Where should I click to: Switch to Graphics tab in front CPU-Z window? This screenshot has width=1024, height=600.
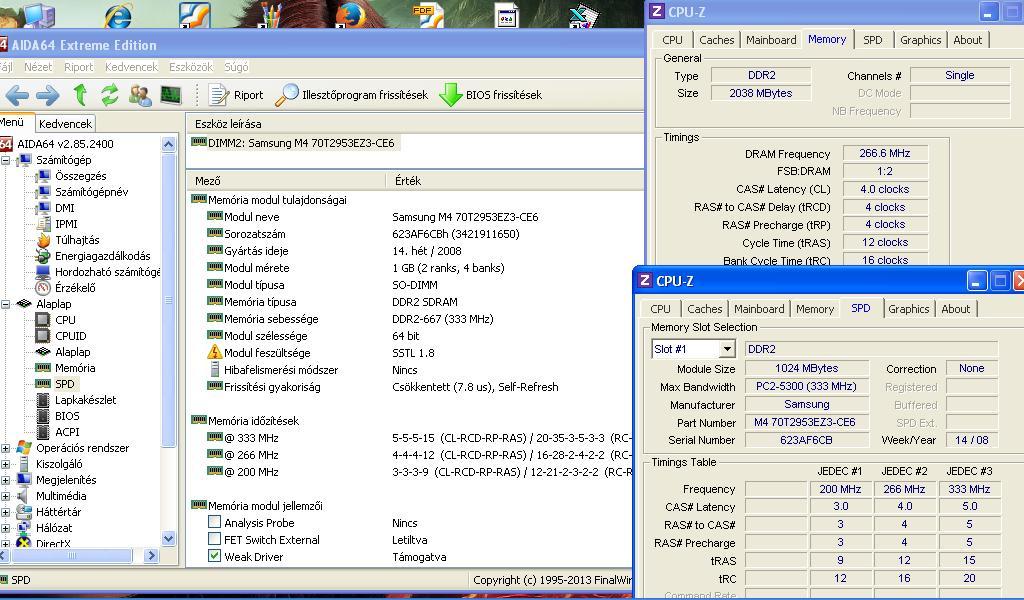pos(908,309)
